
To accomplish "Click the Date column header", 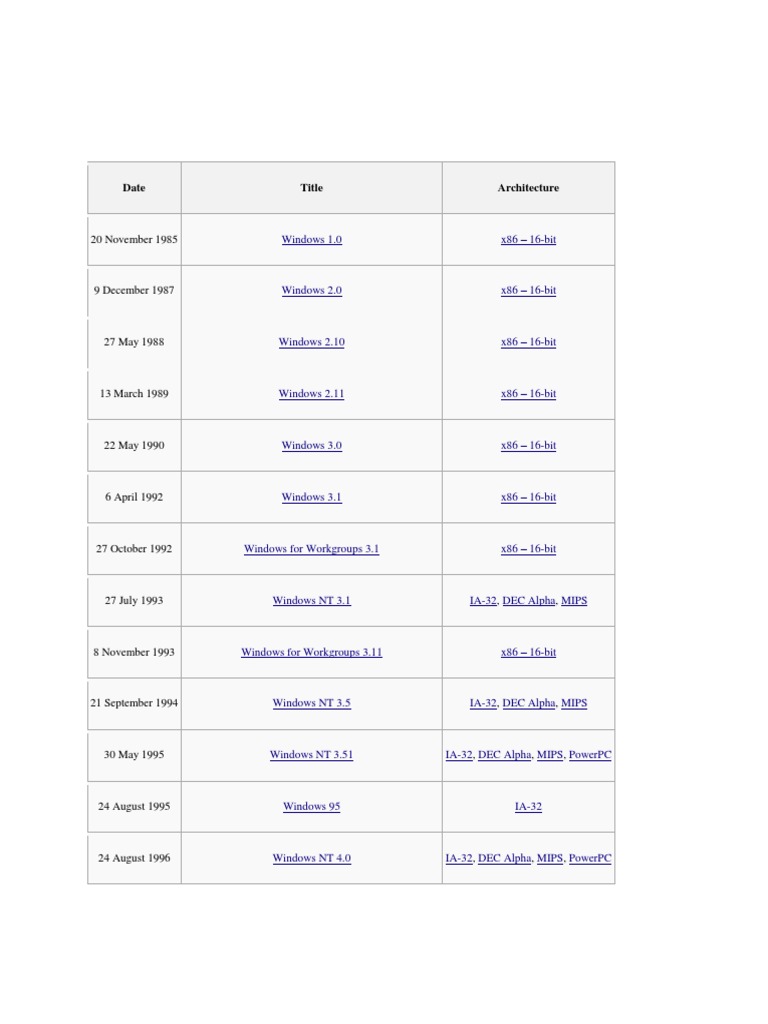I will click(134, 188).
